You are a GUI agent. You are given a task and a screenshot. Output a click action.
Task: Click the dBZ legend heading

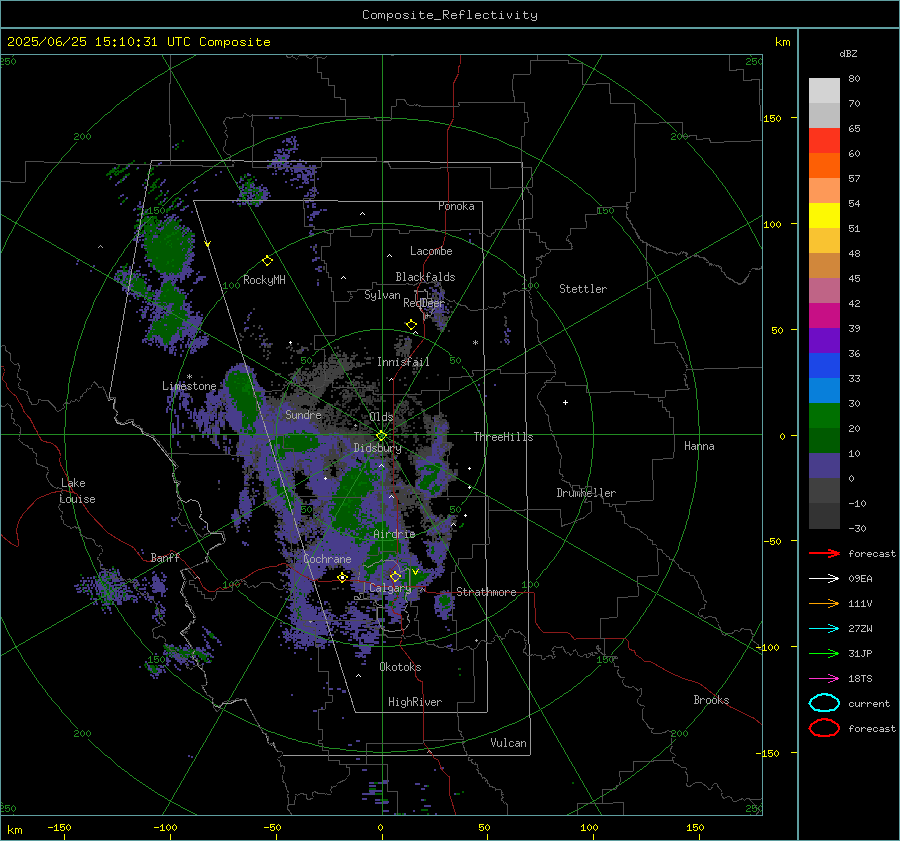[x=848, y=53]
